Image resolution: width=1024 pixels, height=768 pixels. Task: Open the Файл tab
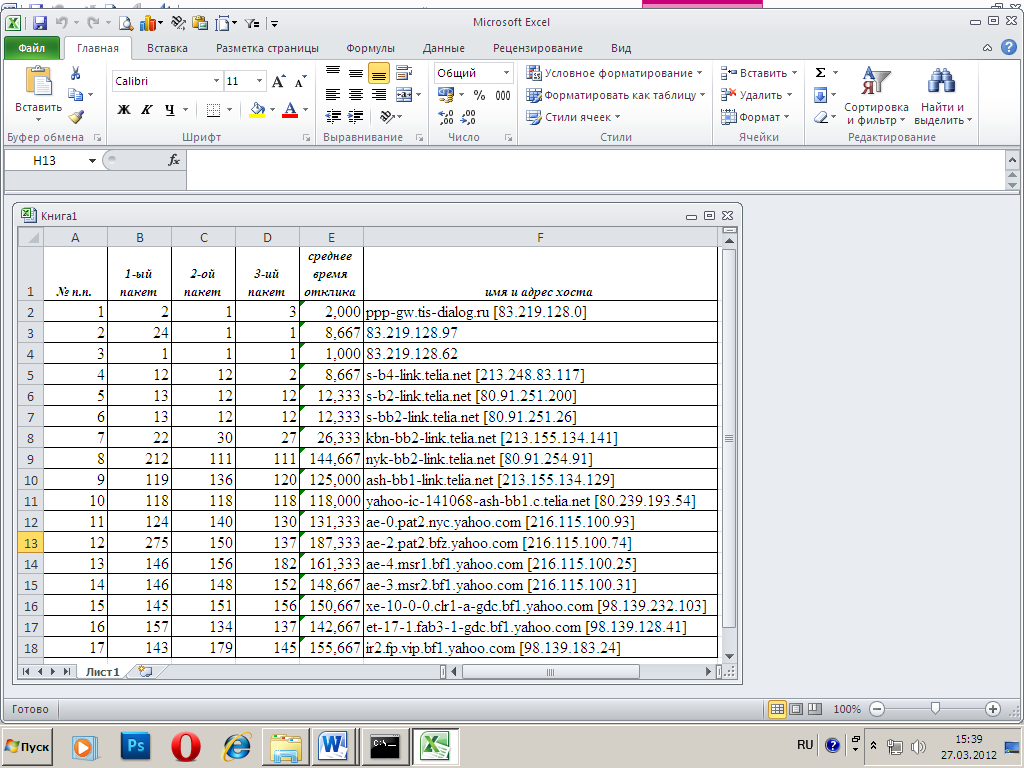click(x=31, y=48)
